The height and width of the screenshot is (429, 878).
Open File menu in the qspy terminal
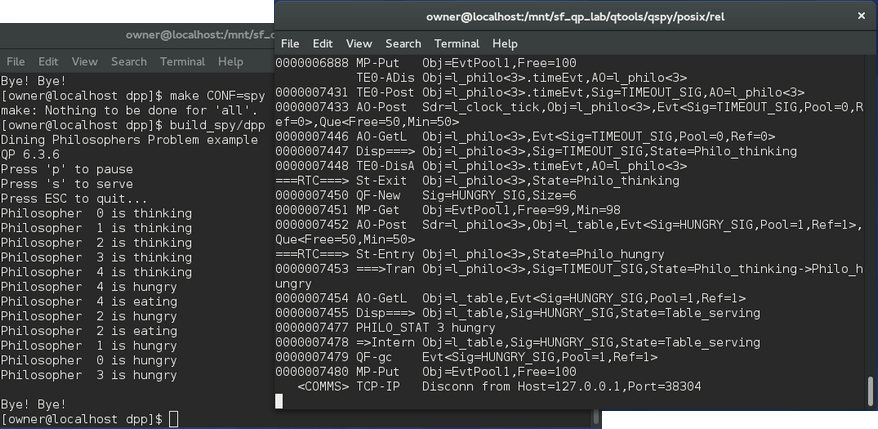pos(290,44)
